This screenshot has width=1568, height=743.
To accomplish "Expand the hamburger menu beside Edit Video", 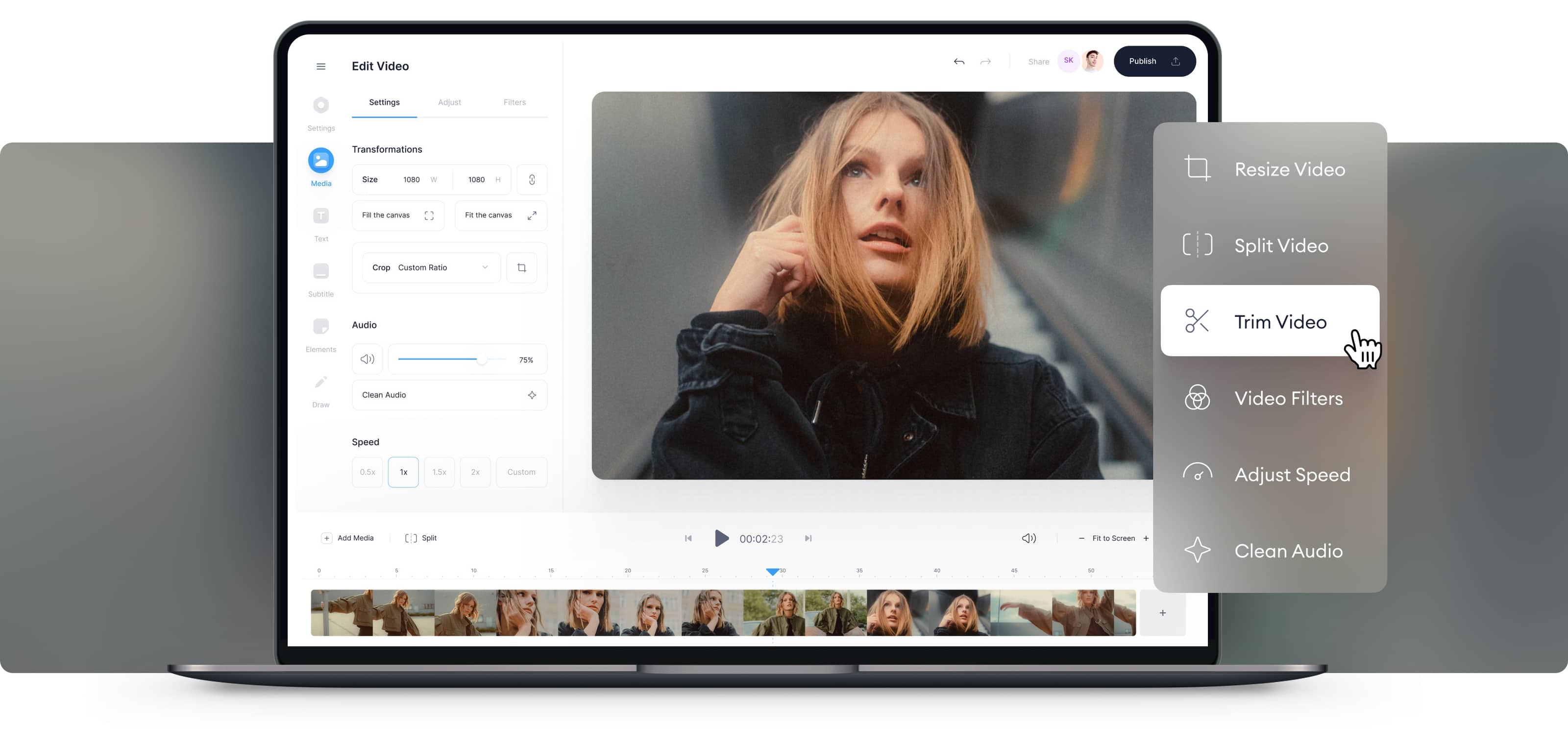I will coord(321,66).
